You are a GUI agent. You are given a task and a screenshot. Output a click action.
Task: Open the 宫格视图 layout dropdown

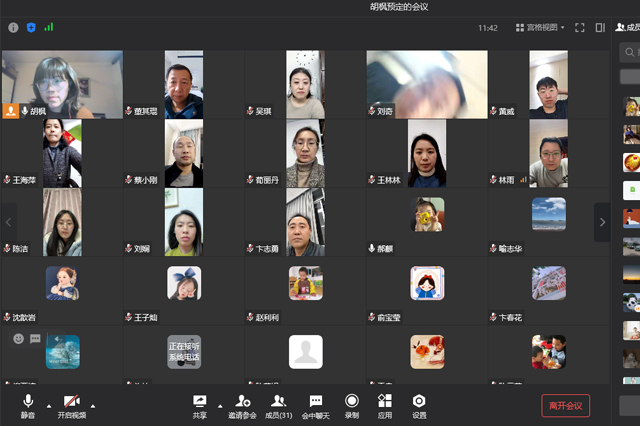pyautogui.click(x=540, y=28)
